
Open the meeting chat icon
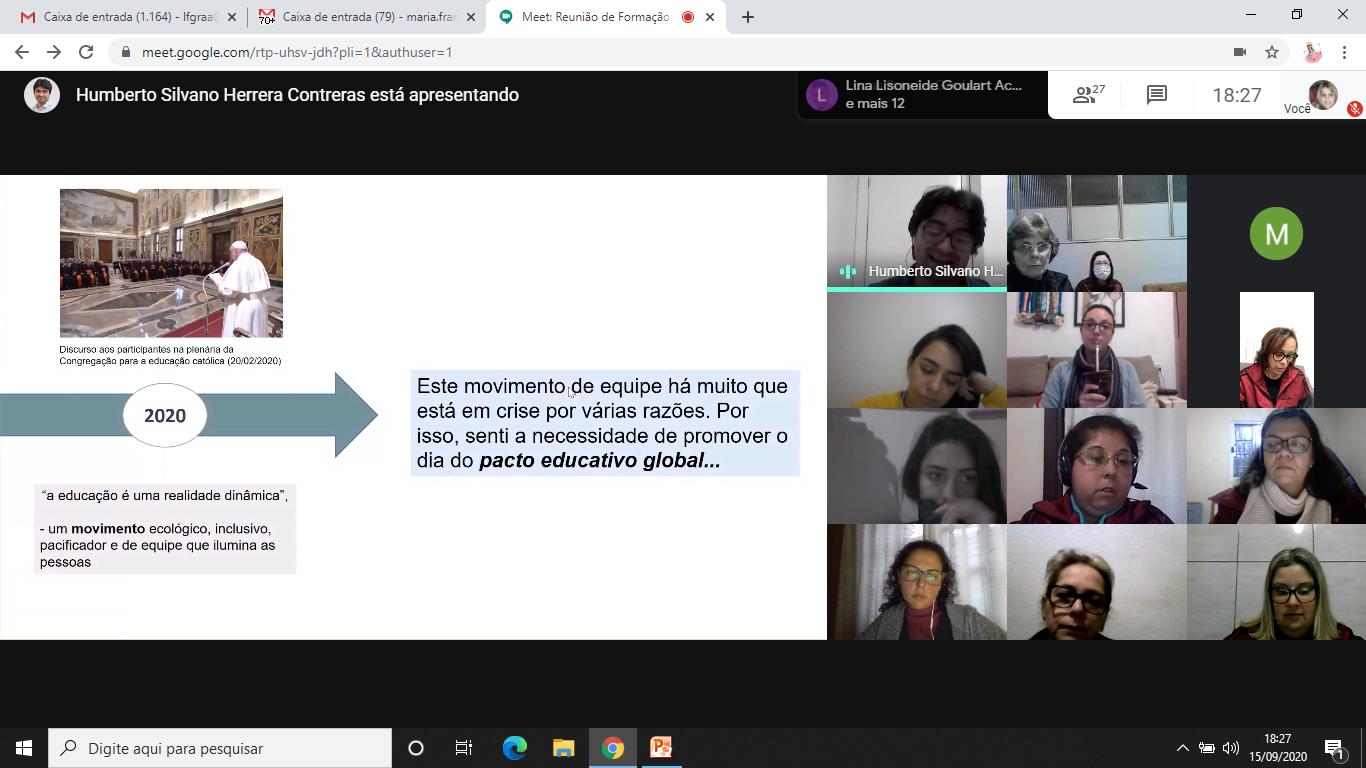pyautogui.click(x=1156, y=95)
